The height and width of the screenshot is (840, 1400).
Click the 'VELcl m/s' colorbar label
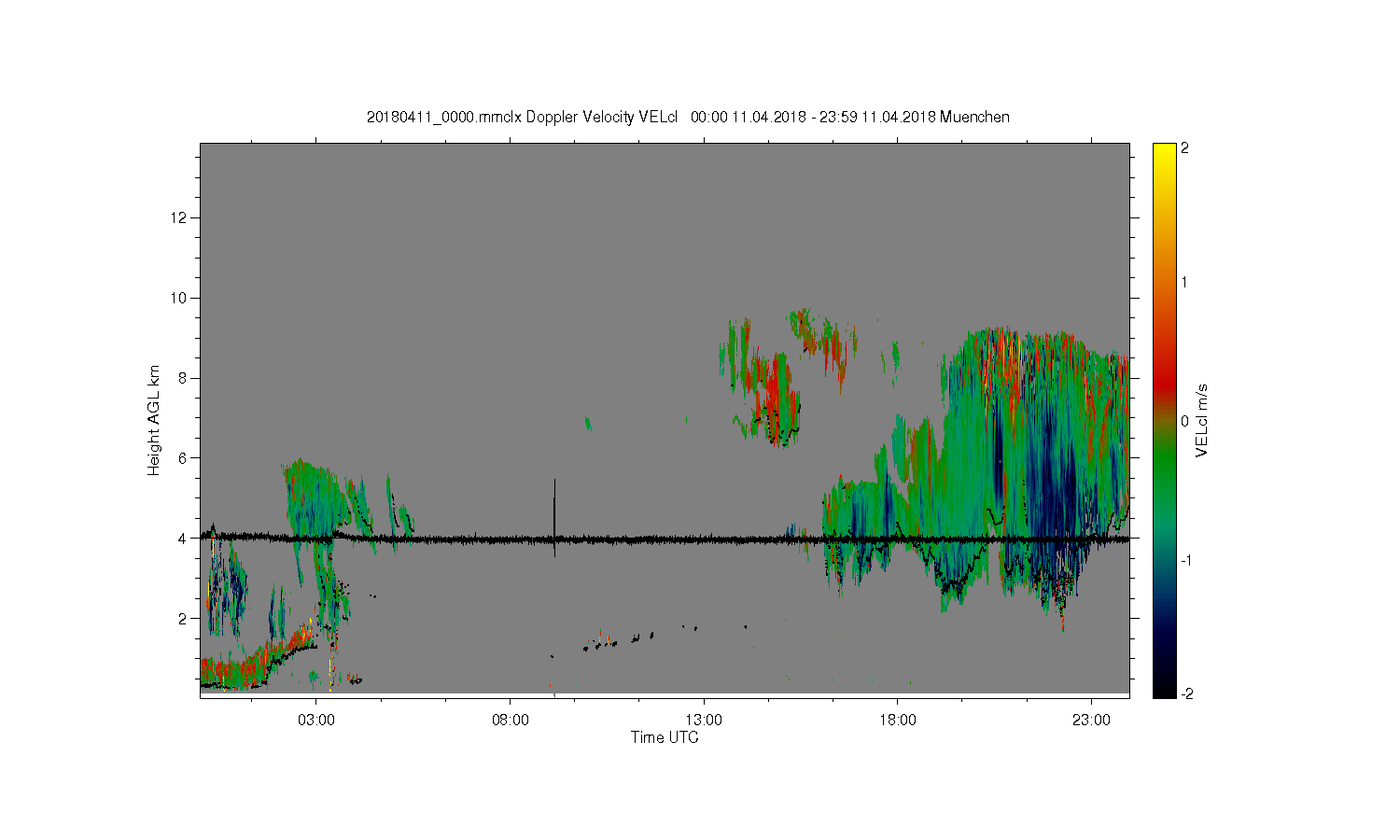[x=1202, y=420]
